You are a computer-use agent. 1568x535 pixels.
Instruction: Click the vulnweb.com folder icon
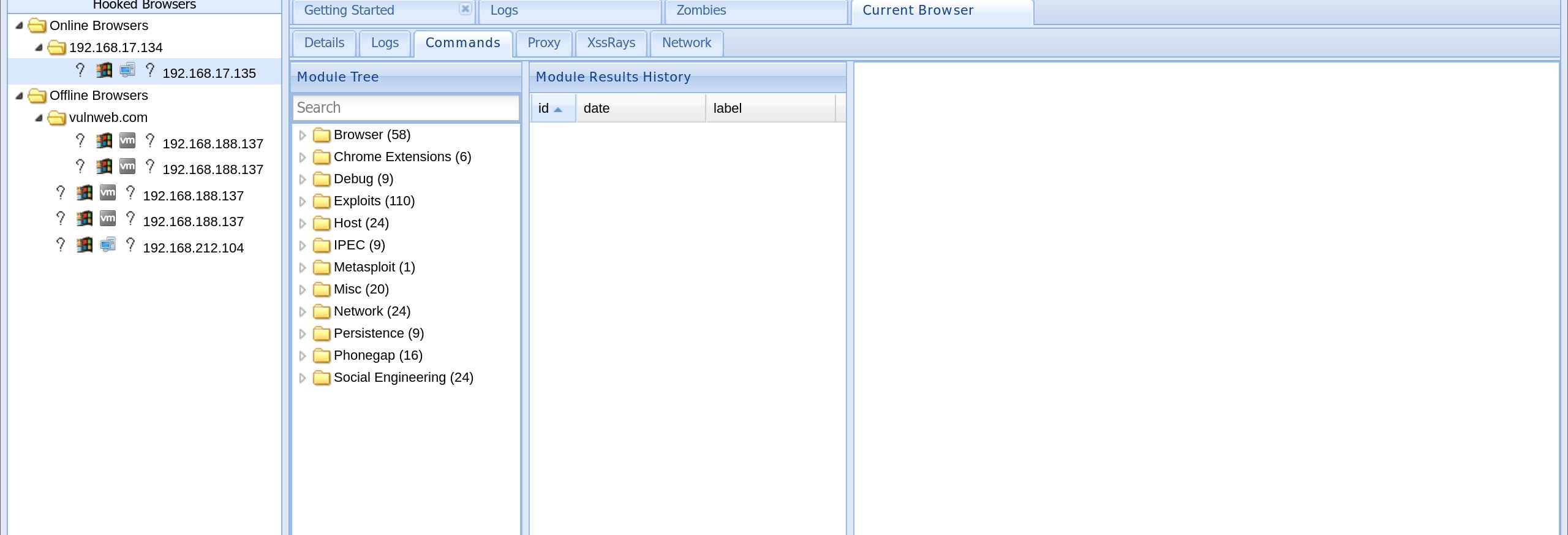coord(56,118)
